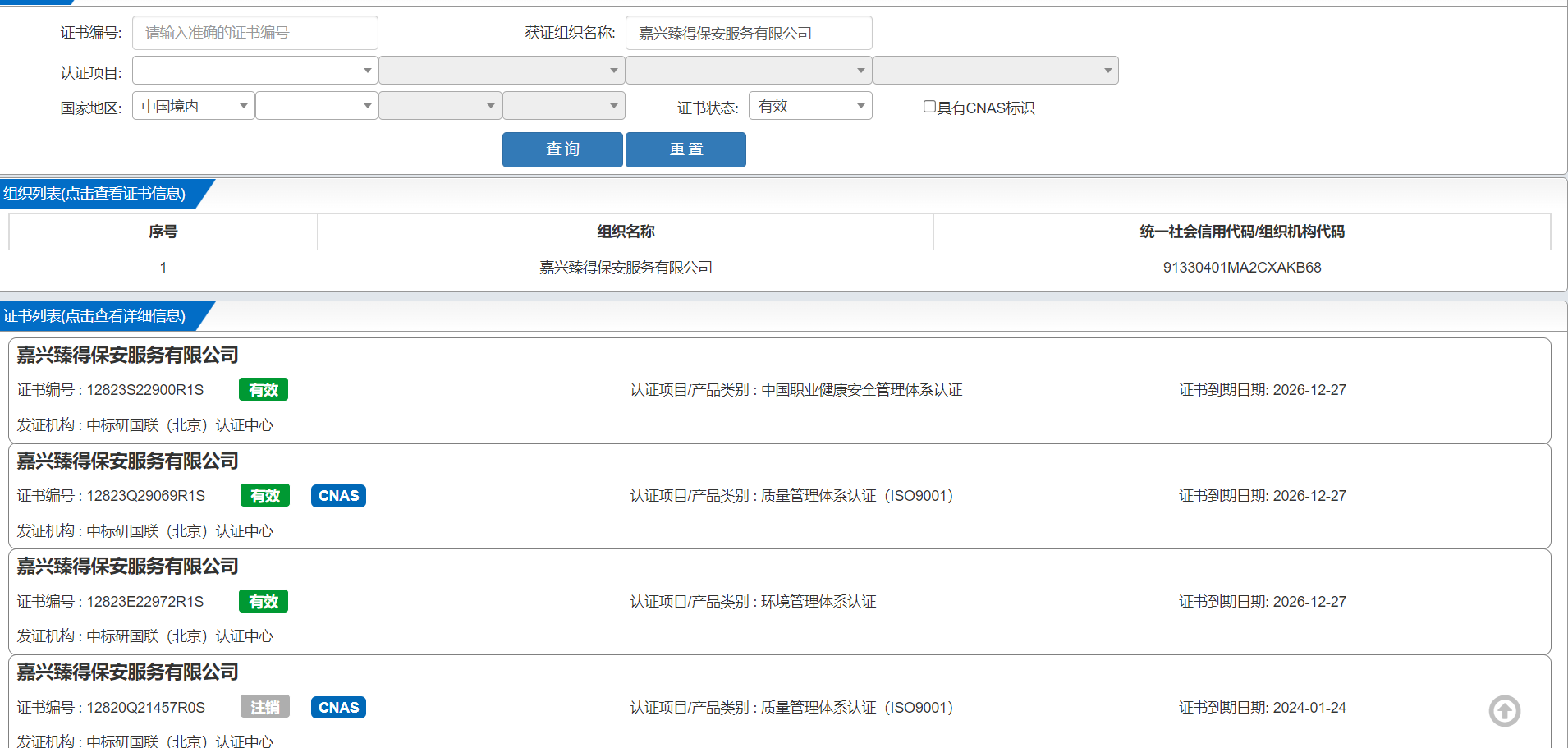Open the third region dropdown
This screenshot has height=748, width=1568.
coord(440,106)
